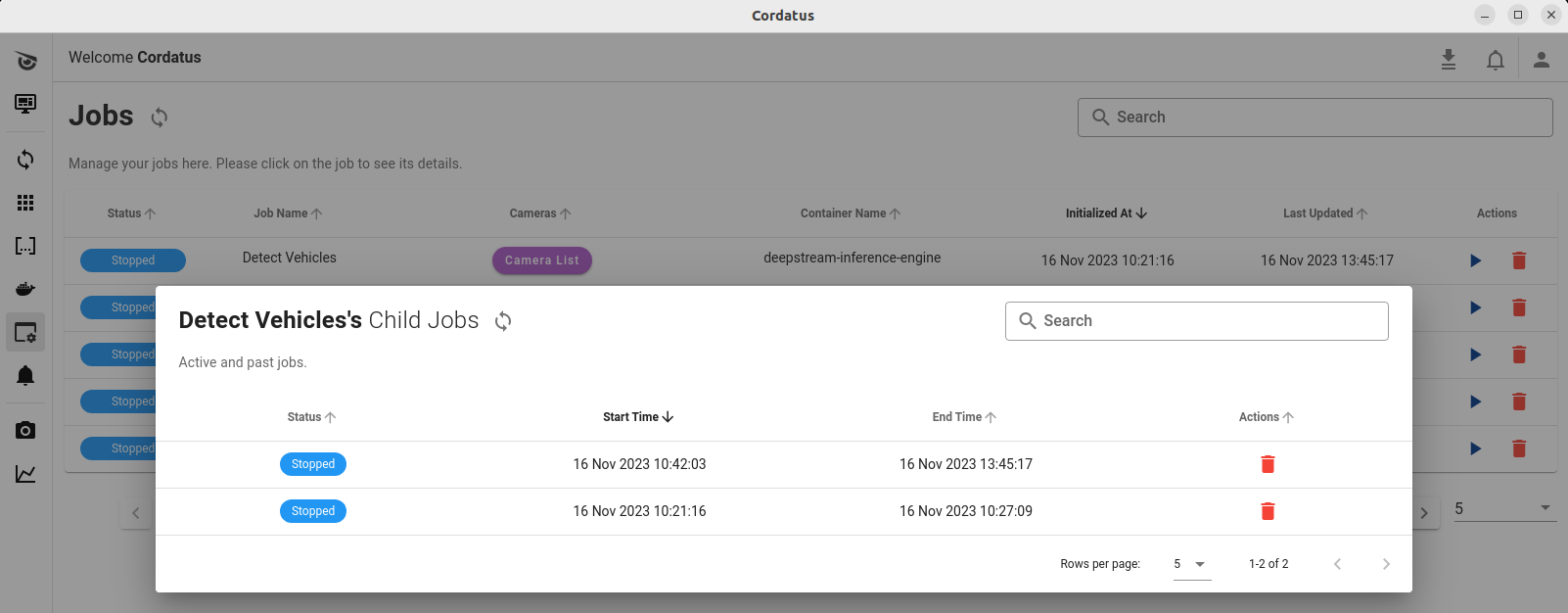Click the Camera List button

click(x=542, y=260)
